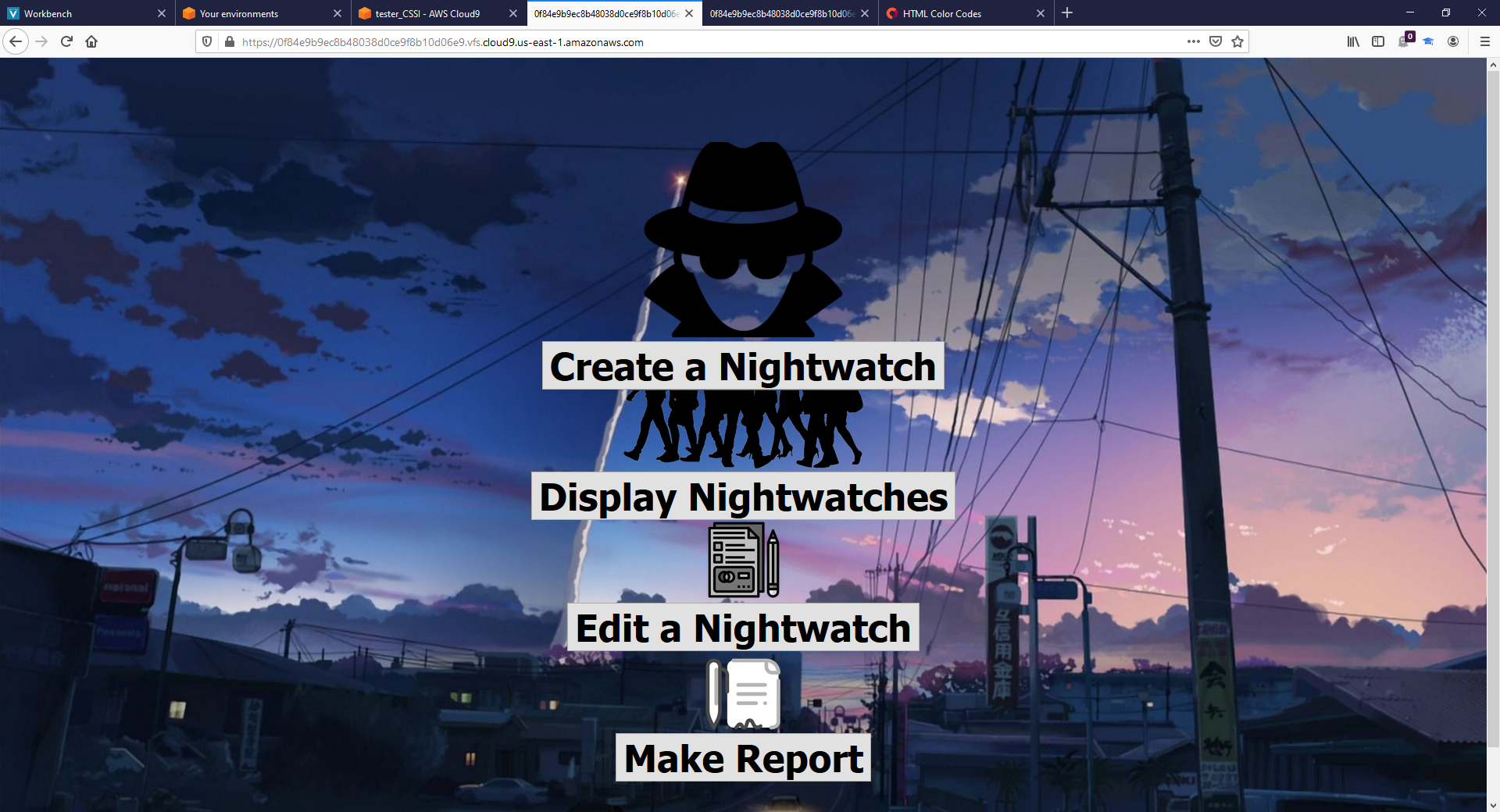The image size is (1500, 812).
Task: Open the Edit a Nightwatch link
Action: pos(743,628)
